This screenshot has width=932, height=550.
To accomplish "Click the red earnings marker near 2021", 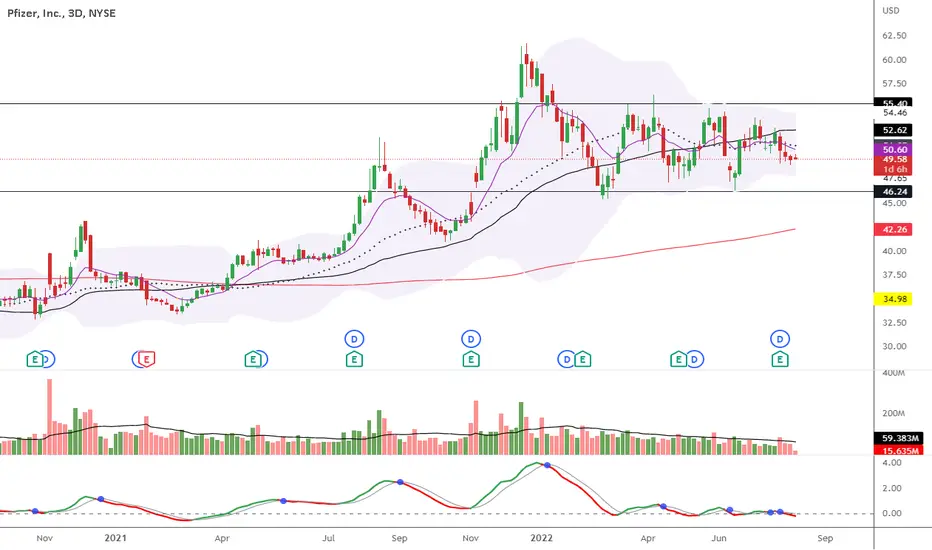I will point(147,359).
